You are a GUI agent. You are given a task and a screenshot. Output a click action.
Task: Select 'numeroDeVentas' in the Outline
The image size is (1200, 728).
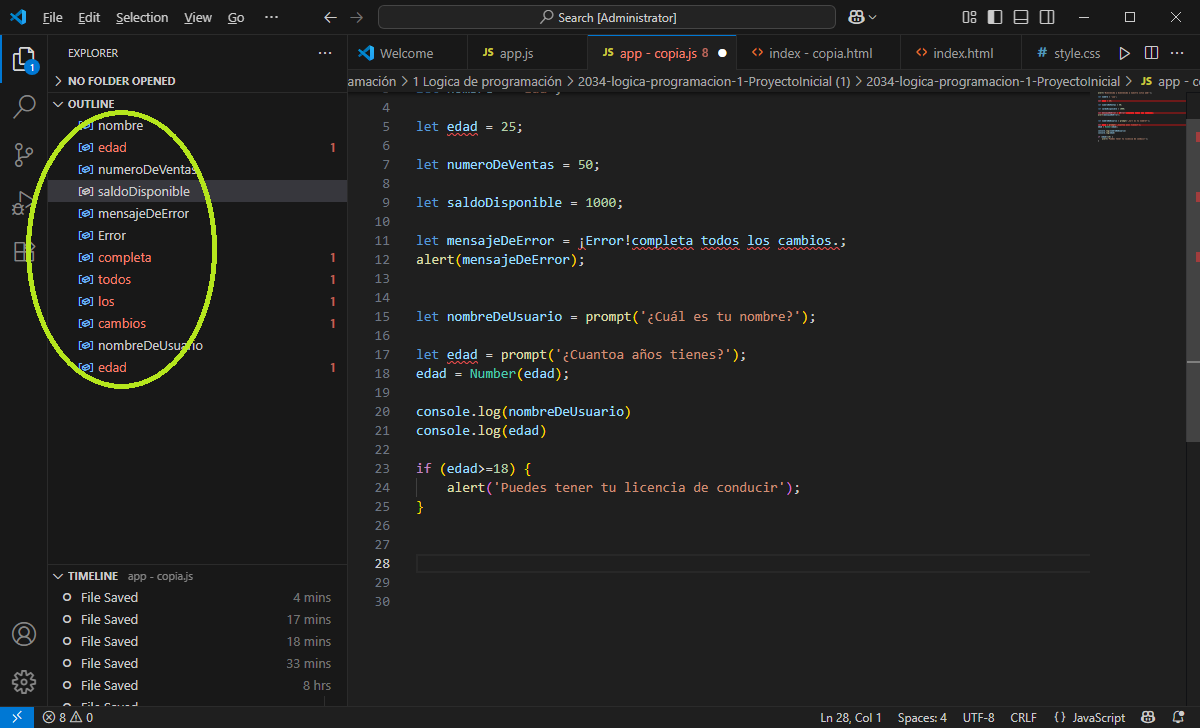pos(198,170)
